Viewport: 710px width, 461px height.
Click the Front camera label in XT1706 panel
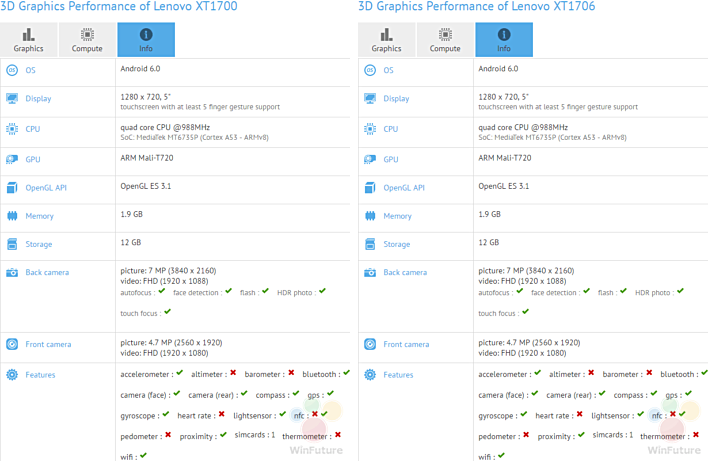406,344
